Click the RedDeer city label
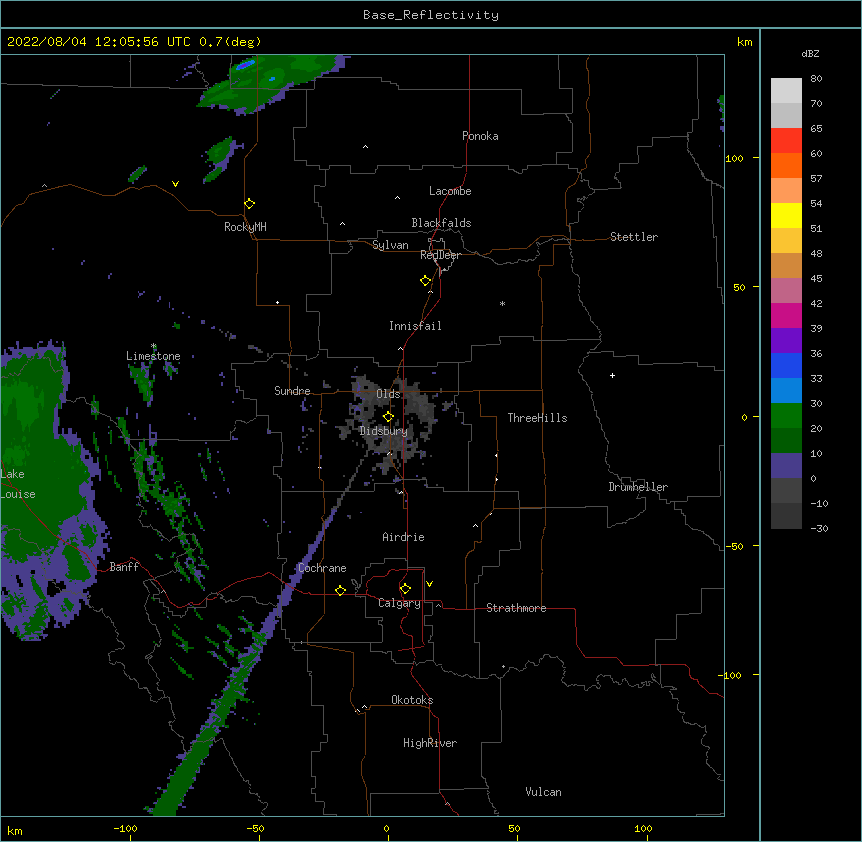862x842 pixels. pyautogui.click(x=441, y=255)
